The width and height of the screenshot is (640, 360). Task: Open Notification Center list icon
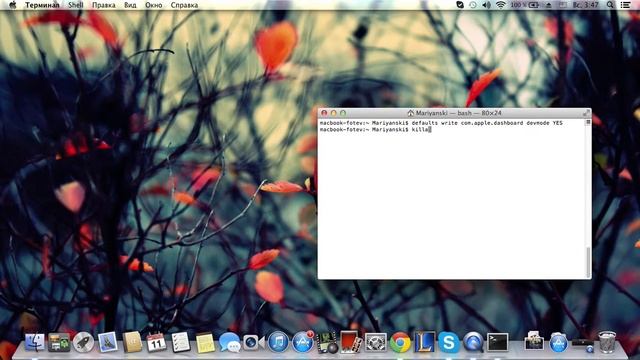pyautogui.click(x=625, y=5)
